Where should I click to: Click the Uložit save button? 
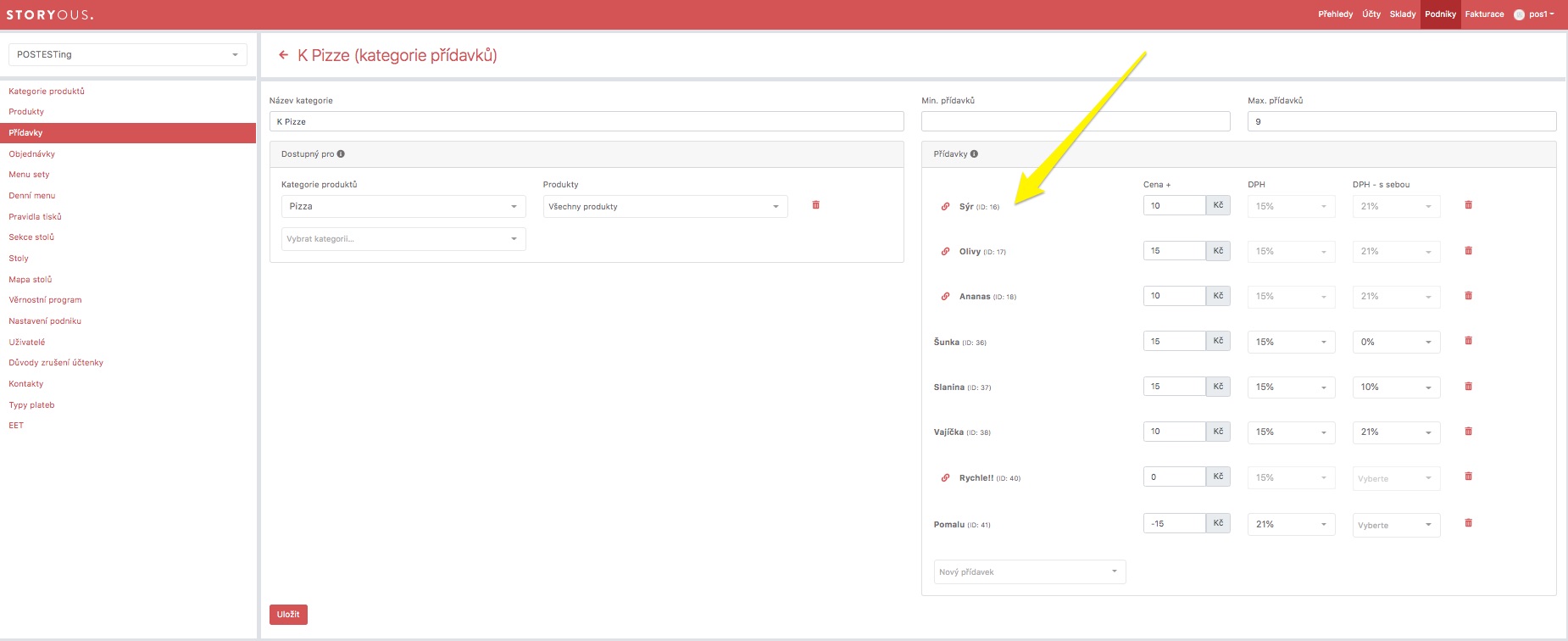288,615
